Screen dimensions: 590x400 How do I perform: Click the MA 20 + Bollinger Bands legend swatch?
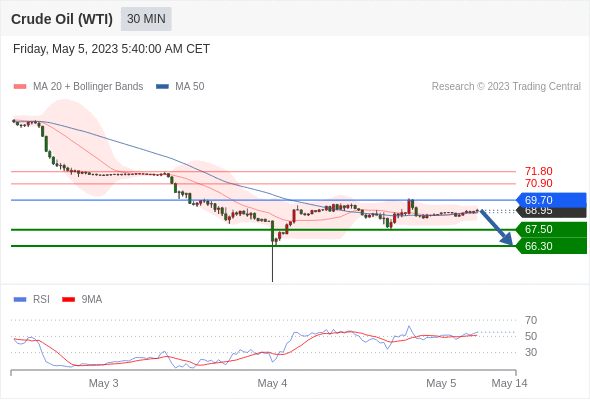coord(20,87)
